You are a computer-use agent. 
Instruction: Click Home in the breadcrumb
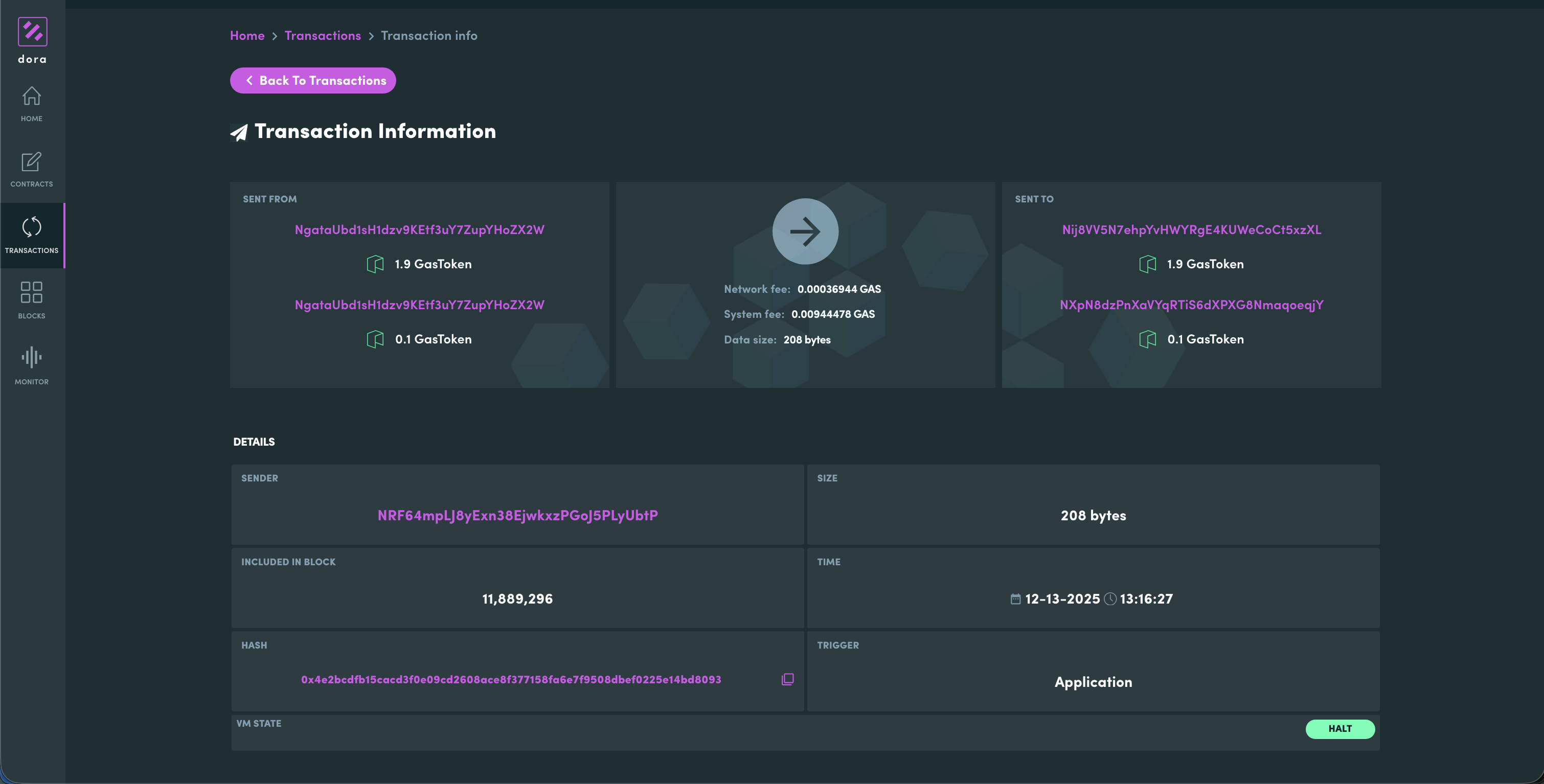pyautogui.click(x=247, y=35)
